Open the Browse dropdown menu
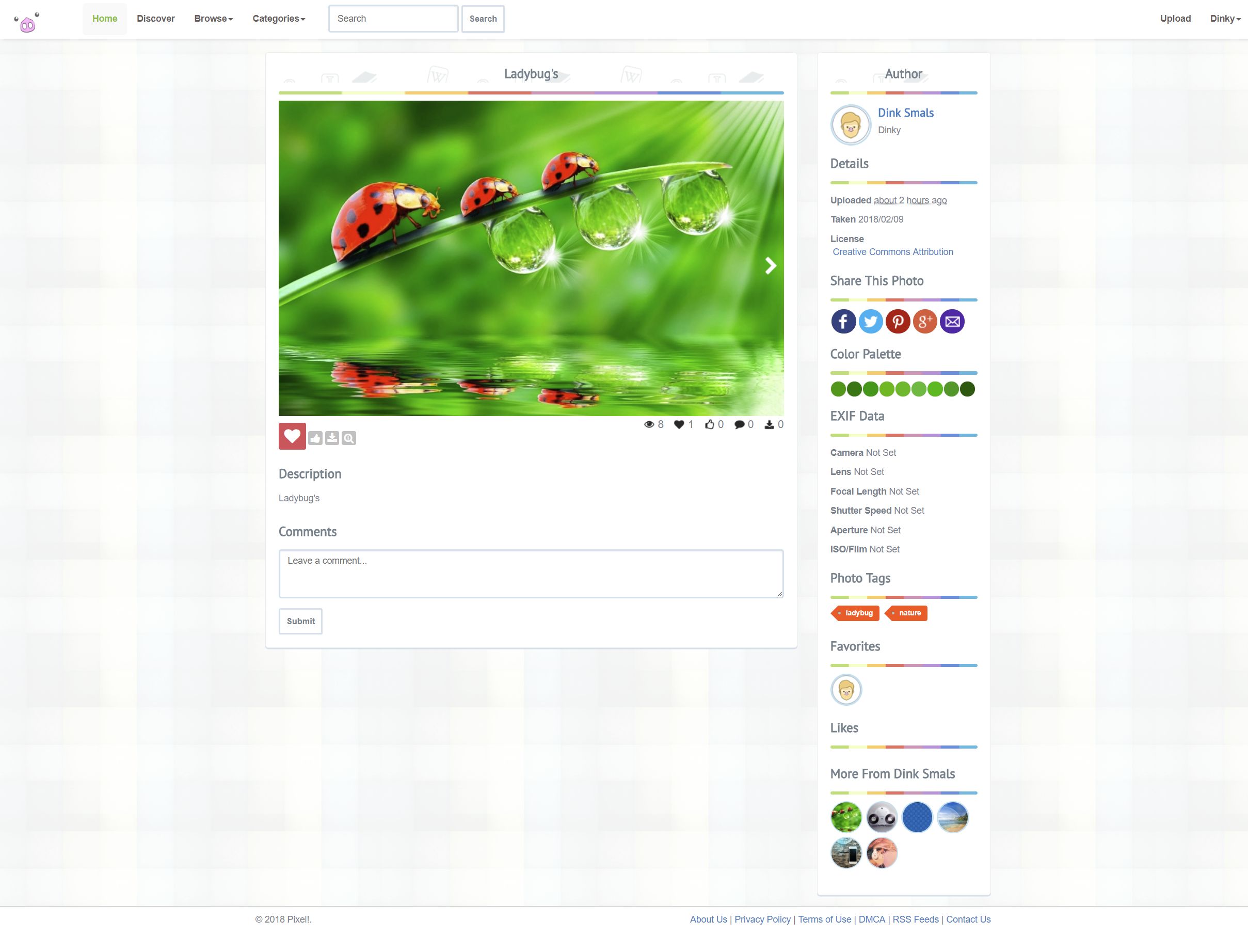 [x=213, y=19]
